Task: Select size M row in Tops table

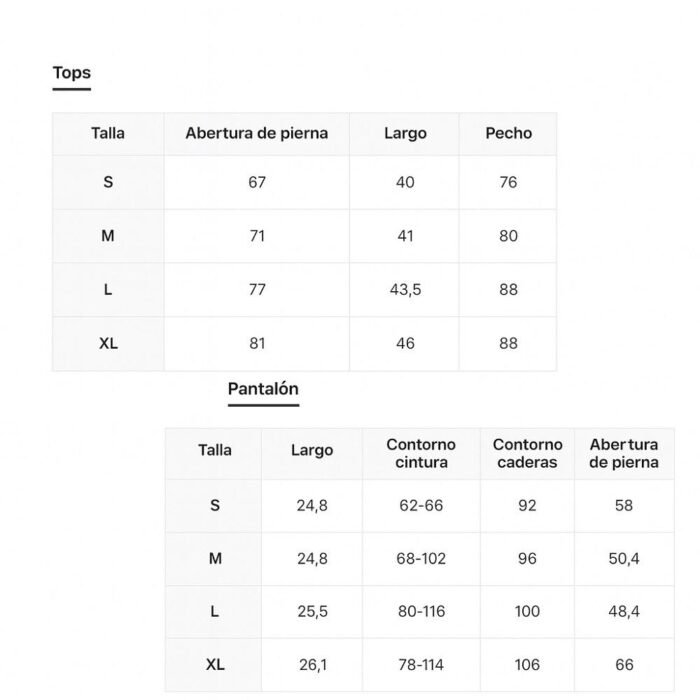Action: point(304,236)
